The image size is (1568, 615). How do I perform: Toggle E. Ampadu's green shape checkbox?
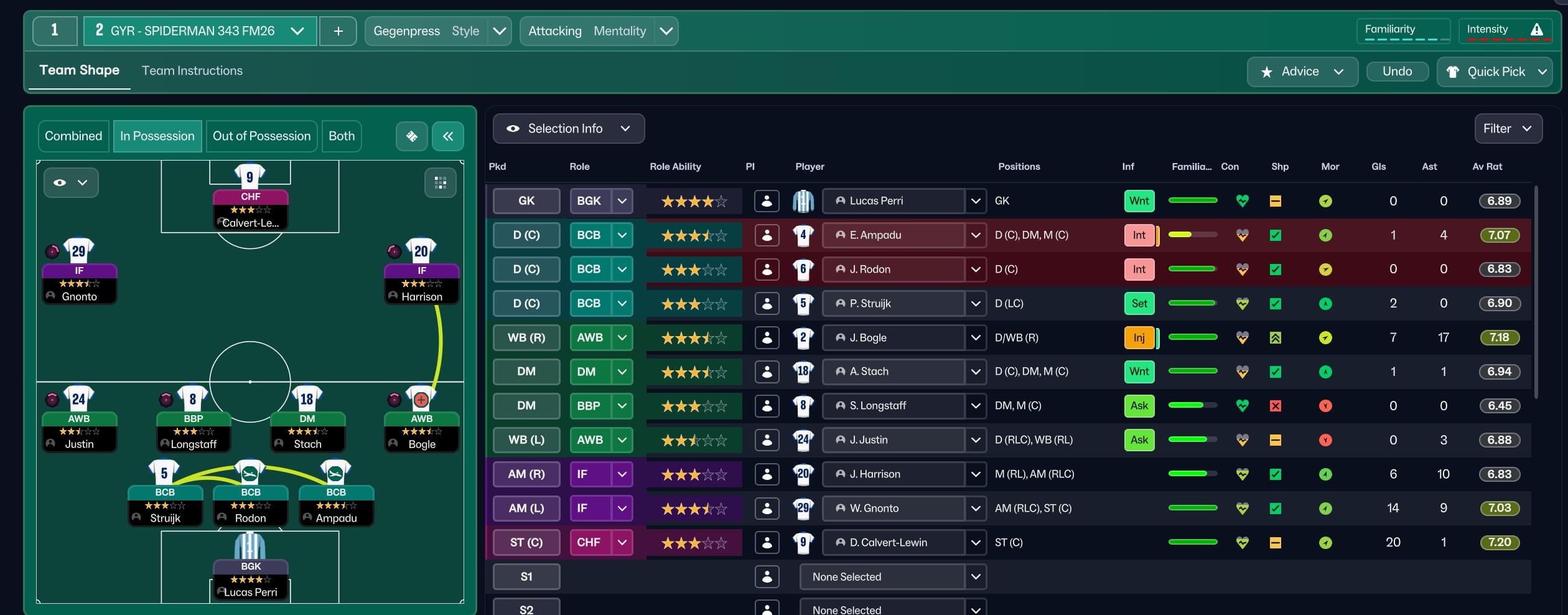tap(1275, 235)
